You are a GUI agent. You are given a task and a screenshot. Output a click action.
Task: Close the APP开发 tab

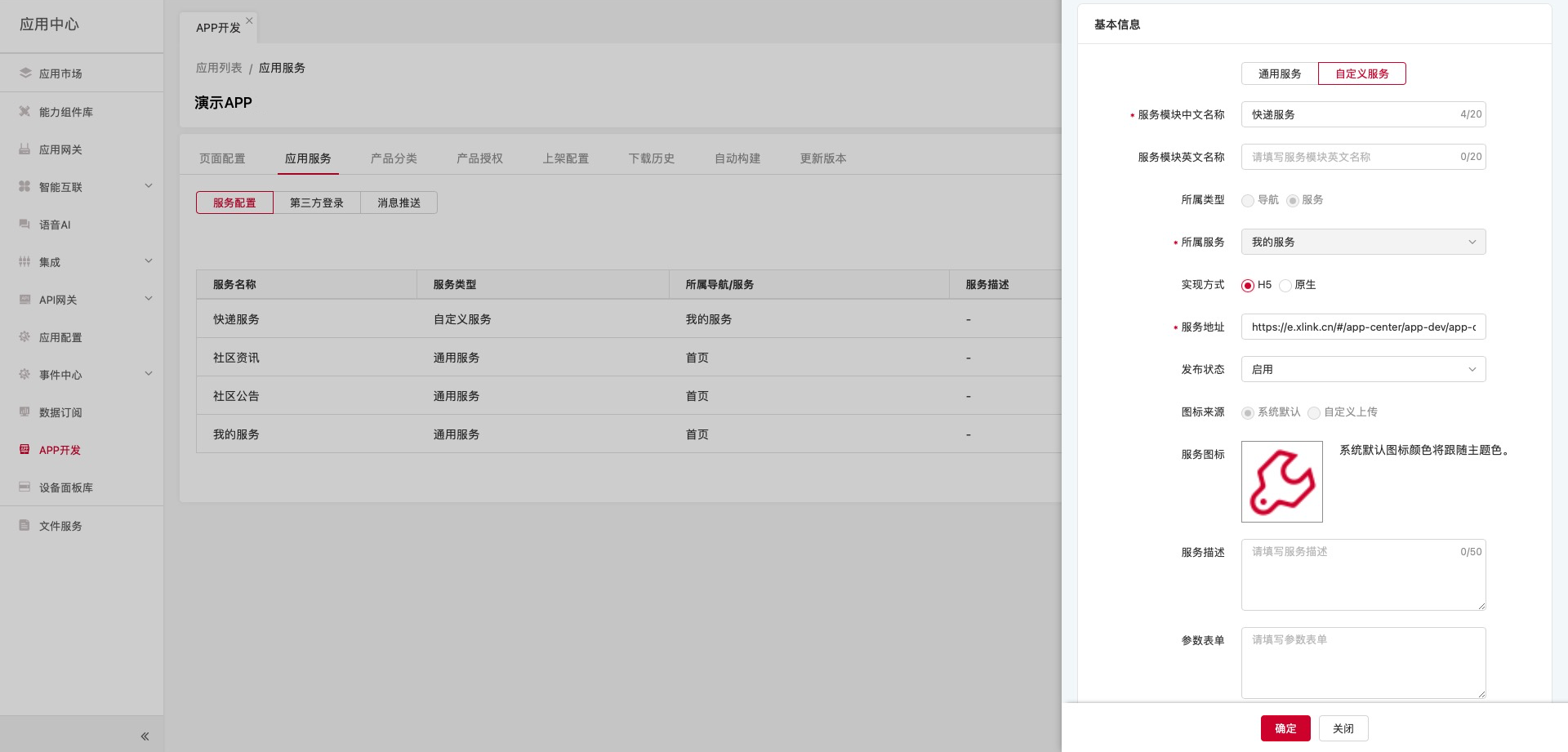(249, 20)
